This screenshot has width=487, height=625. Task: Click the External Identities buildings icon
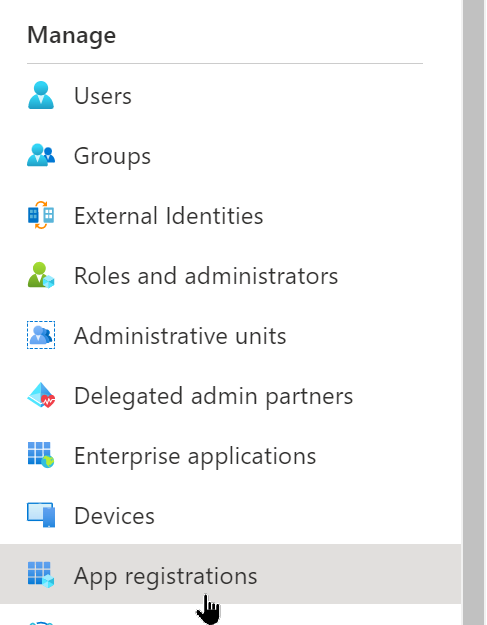(x=41, y=215)
